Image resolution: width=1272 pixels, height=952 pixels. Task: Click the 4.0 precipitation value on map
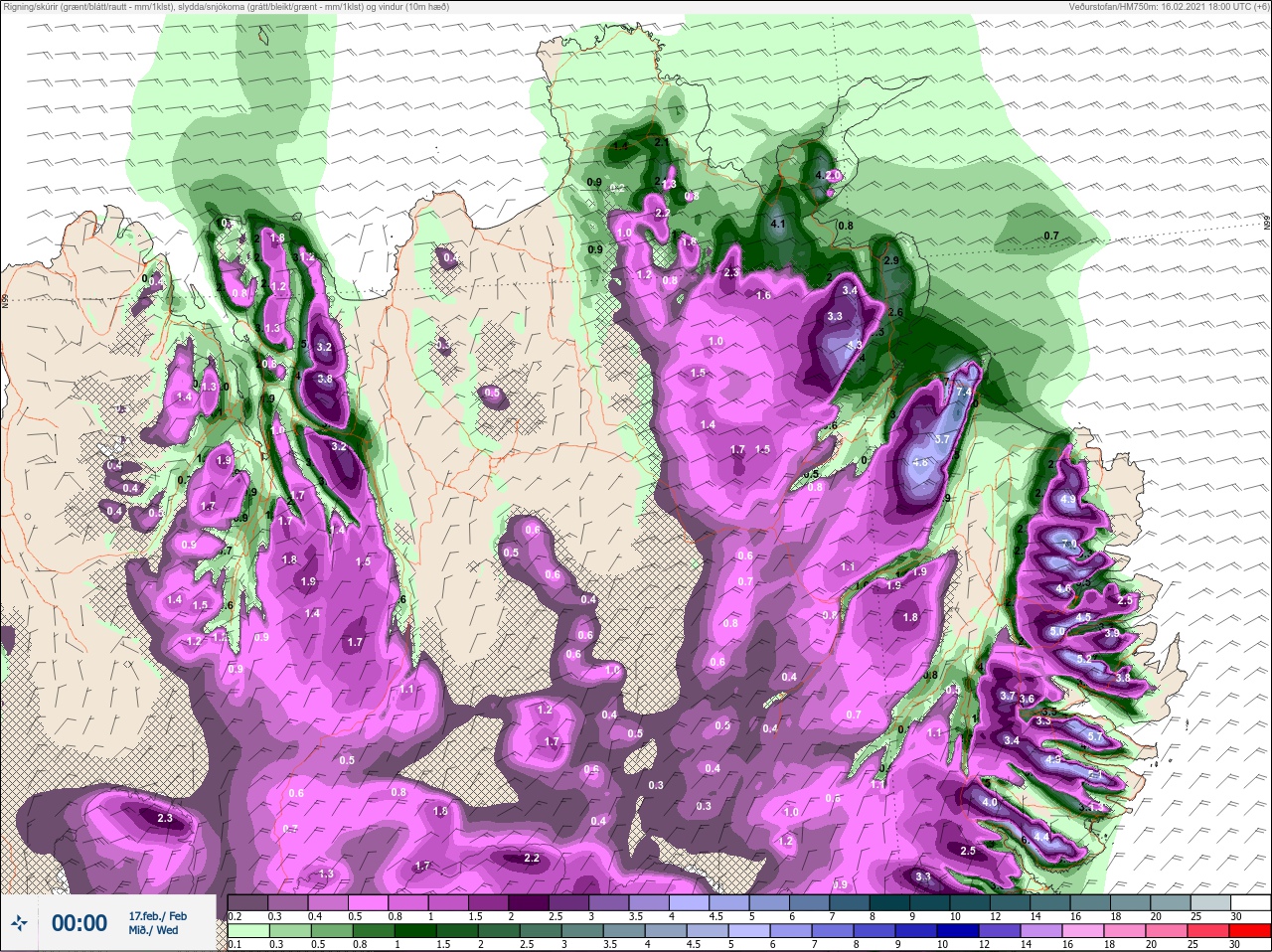coord(989,803)
